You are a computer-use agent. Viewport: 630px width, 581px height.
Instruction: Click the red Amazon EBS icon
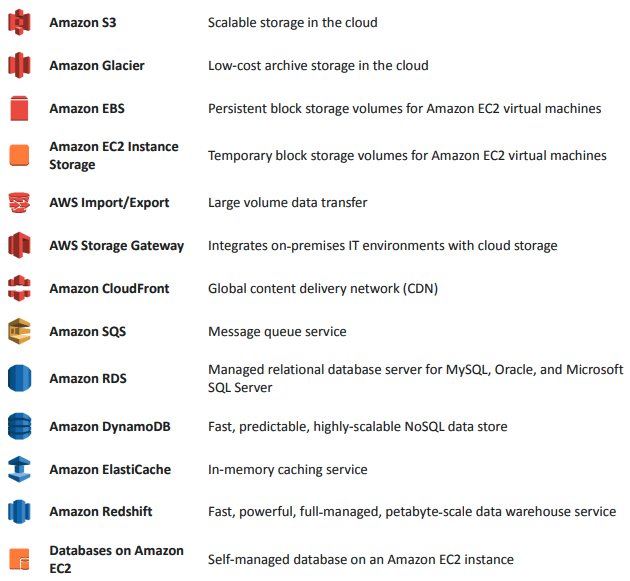pyautogui.click(x=20, y=108)
